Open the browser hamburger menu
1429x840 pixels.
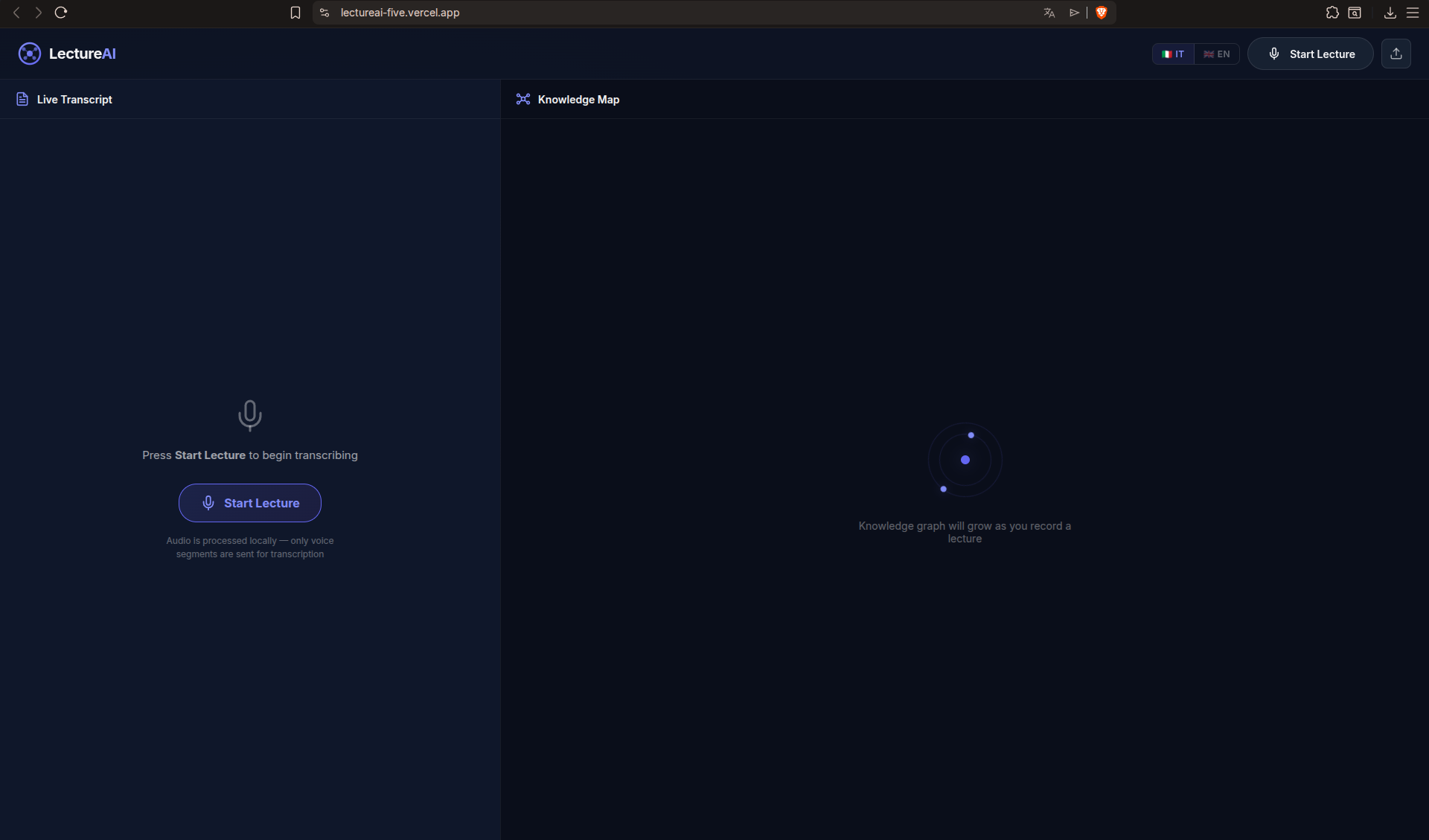pyautogui.click(x=1413, y=13)
